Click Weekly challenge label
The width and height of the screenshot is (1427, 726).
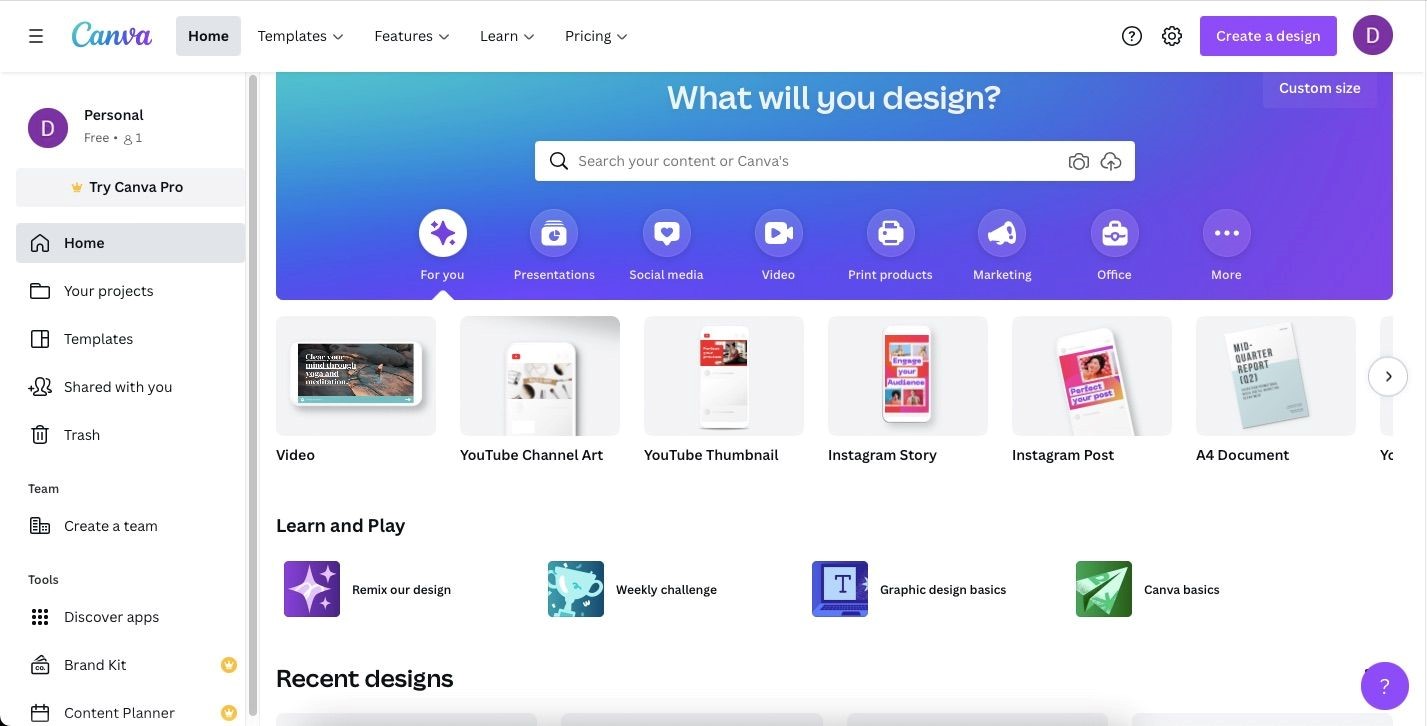coord(666,590)
